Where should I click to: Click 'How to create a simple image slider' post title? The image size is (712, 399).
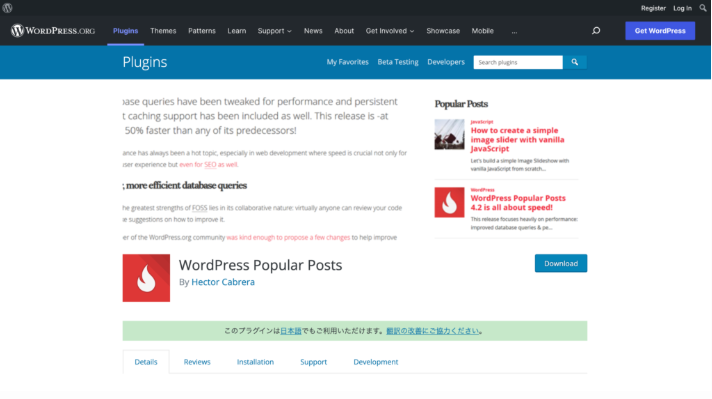coord(517,139)
